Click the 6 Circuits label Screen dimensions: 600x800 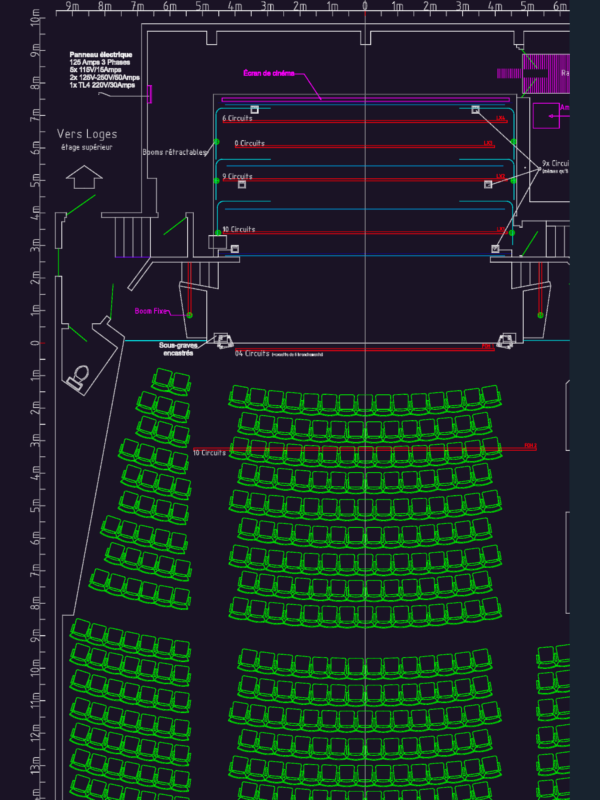point(237,118)
